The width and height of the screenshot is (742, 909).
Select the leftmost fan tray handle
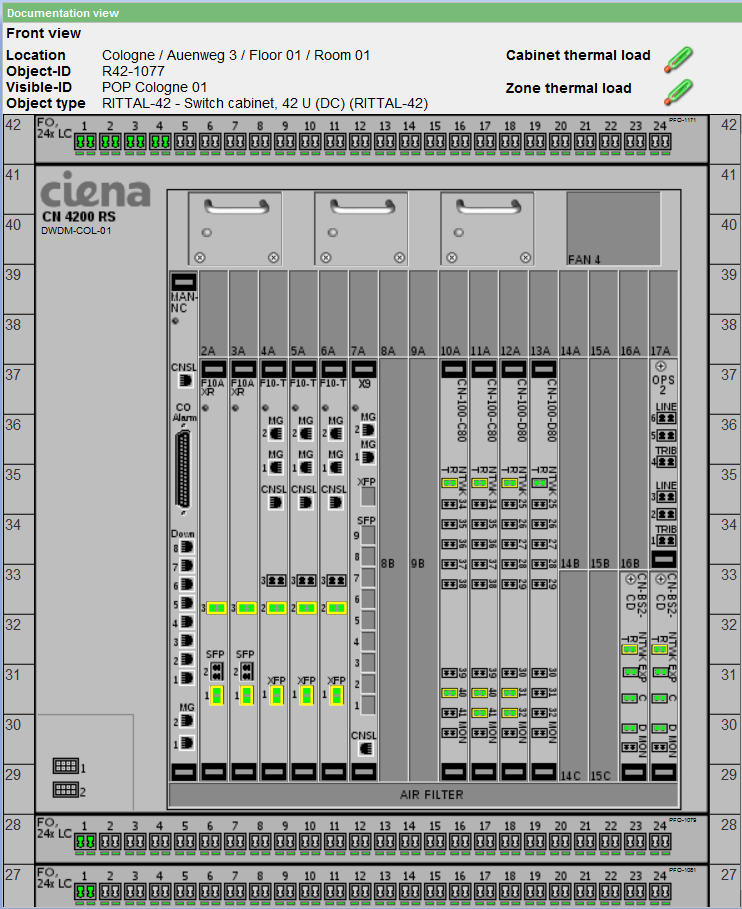(x=238, y=207)
